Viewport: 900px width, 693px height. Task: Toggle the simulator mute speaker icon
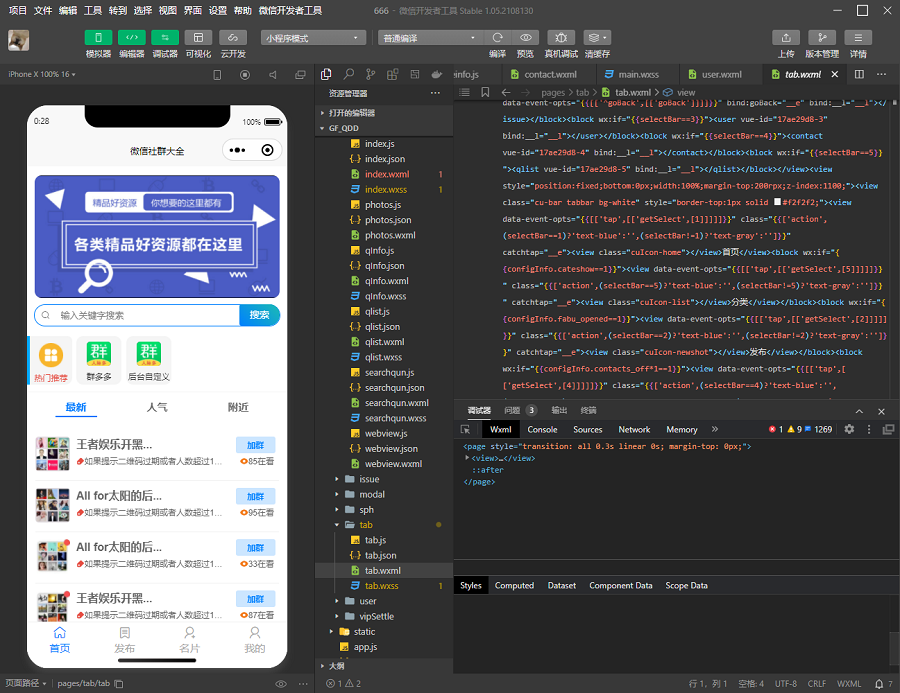(273, 75)
